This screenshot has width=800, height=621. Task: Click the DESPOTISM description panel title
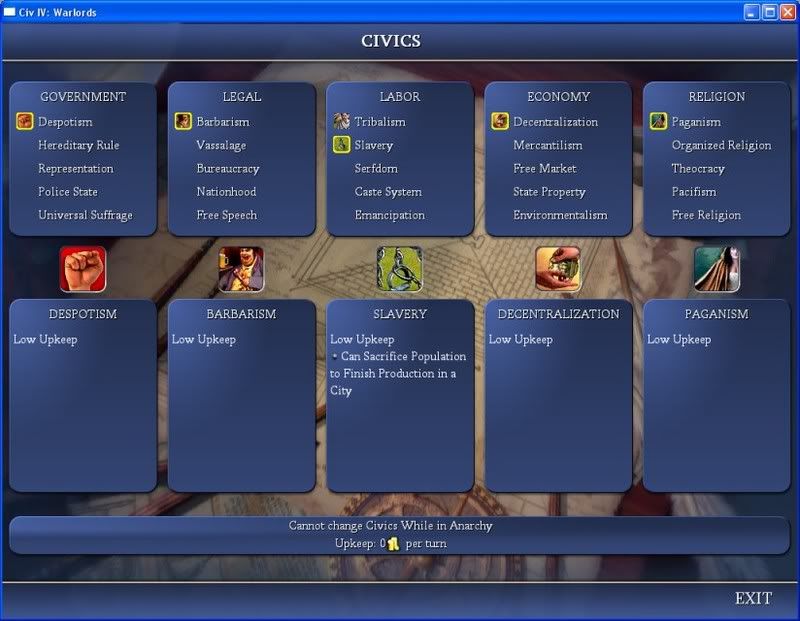pos(83,314)
